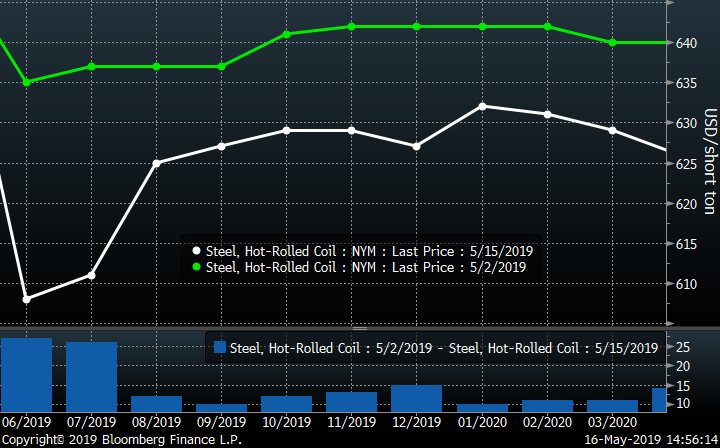Click the white legend marker for 5/15/2019
This screenshot has width=720, height=448.
(x=197, y=251)
